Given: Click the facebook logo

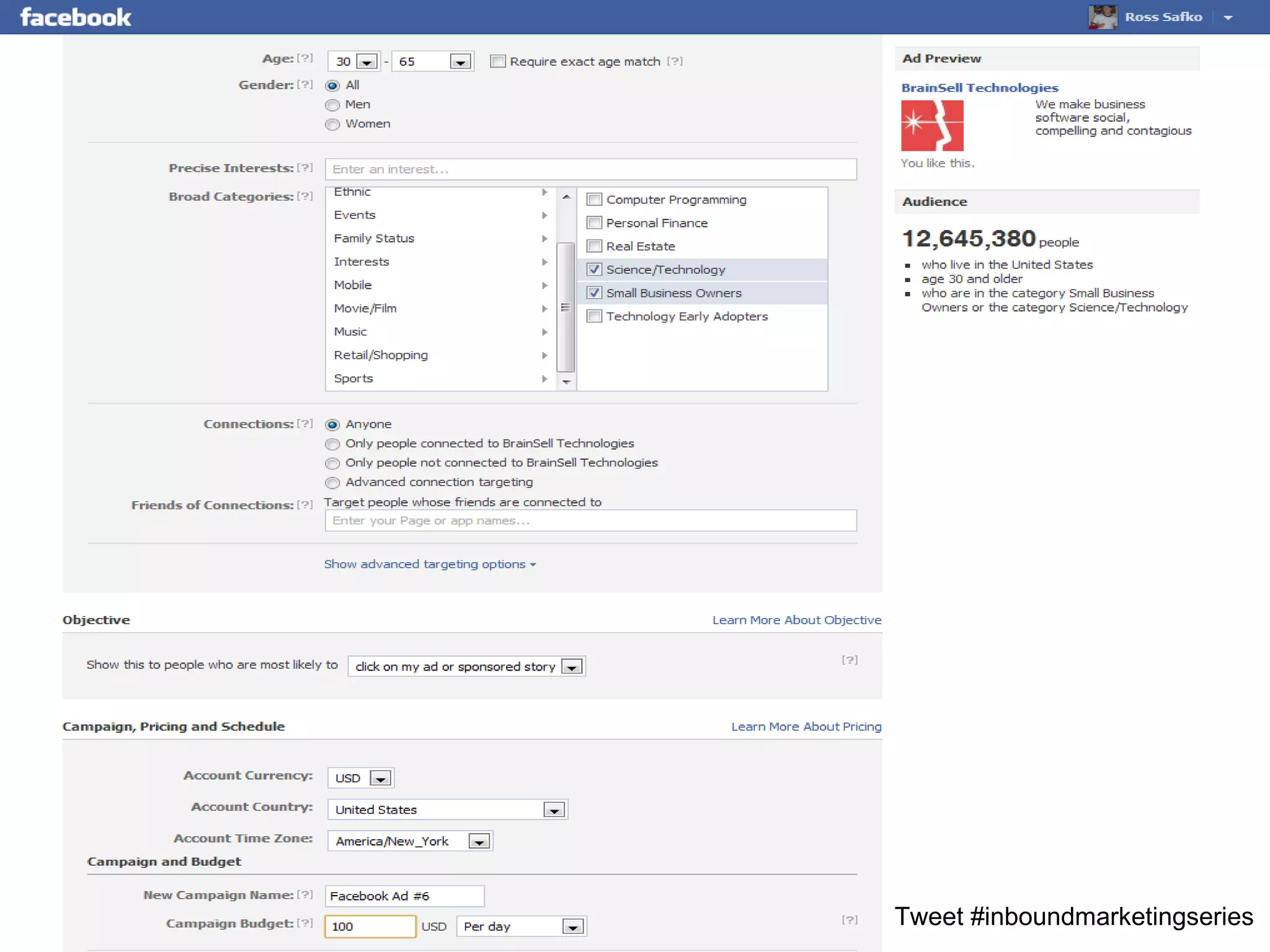Looking at the screenshot, I should (x=76, y=17).
